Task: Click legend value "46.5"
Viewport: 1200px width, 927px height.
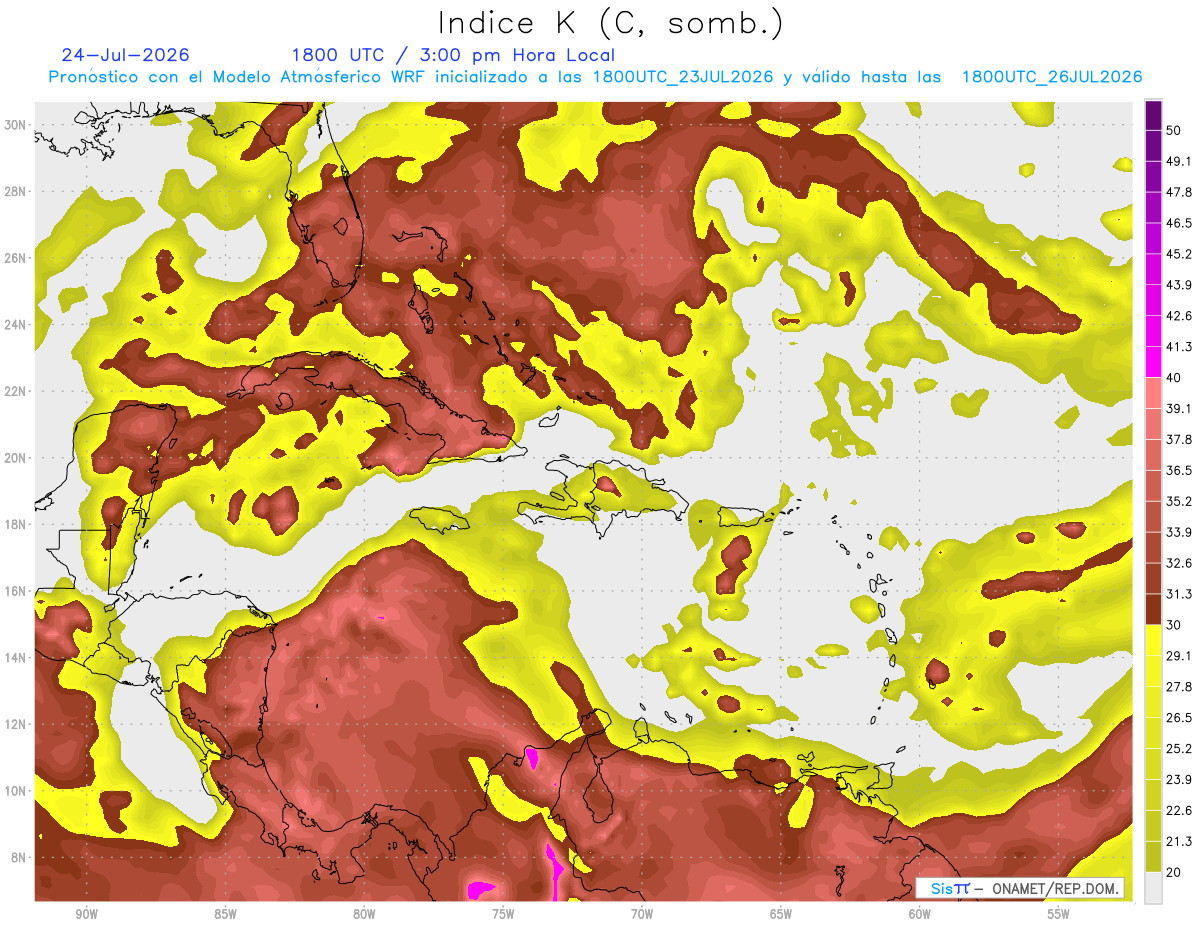Action: 1179,223
